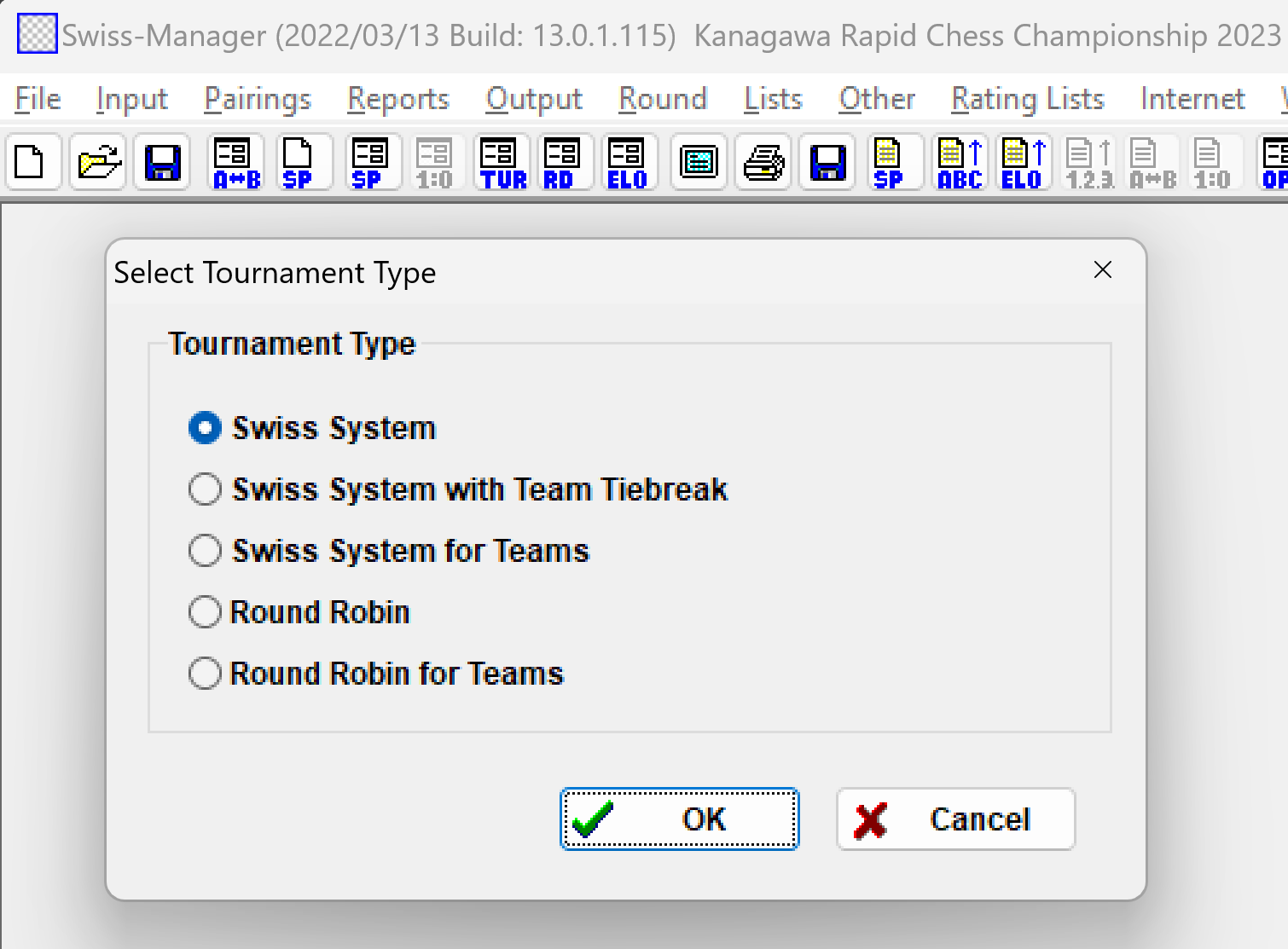Viewport: 1288px width, 949px height.
Task: Click the TUR tournament data toolbar icon
Action: tap(502, 162)
